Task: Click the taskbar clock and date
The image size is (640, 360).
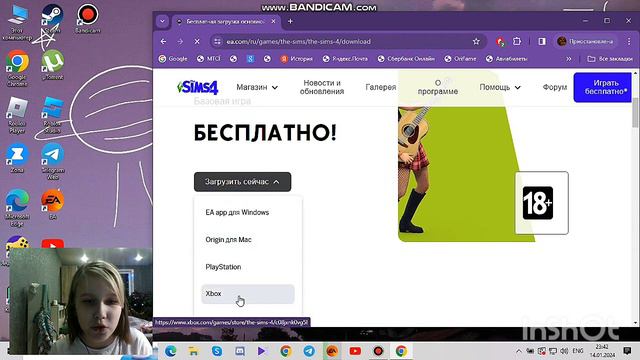Action: click(x=602, y=351)
